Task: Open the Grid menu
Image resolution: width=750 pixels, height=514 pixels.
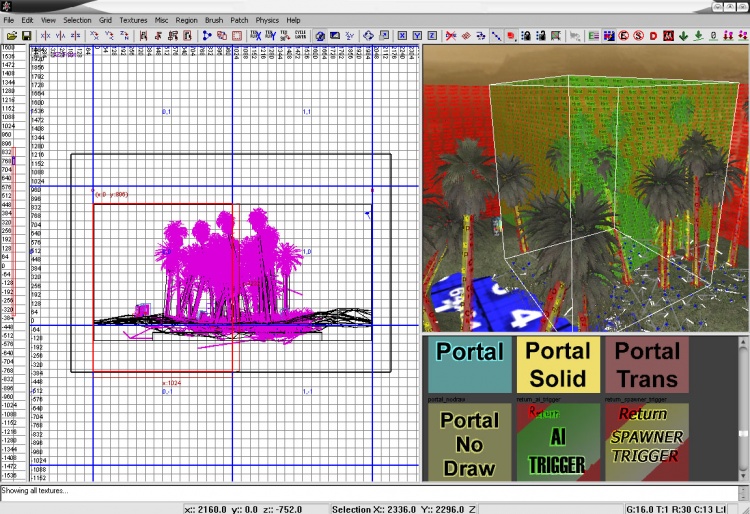Action: pyautogui.click(x=105, y=20)
